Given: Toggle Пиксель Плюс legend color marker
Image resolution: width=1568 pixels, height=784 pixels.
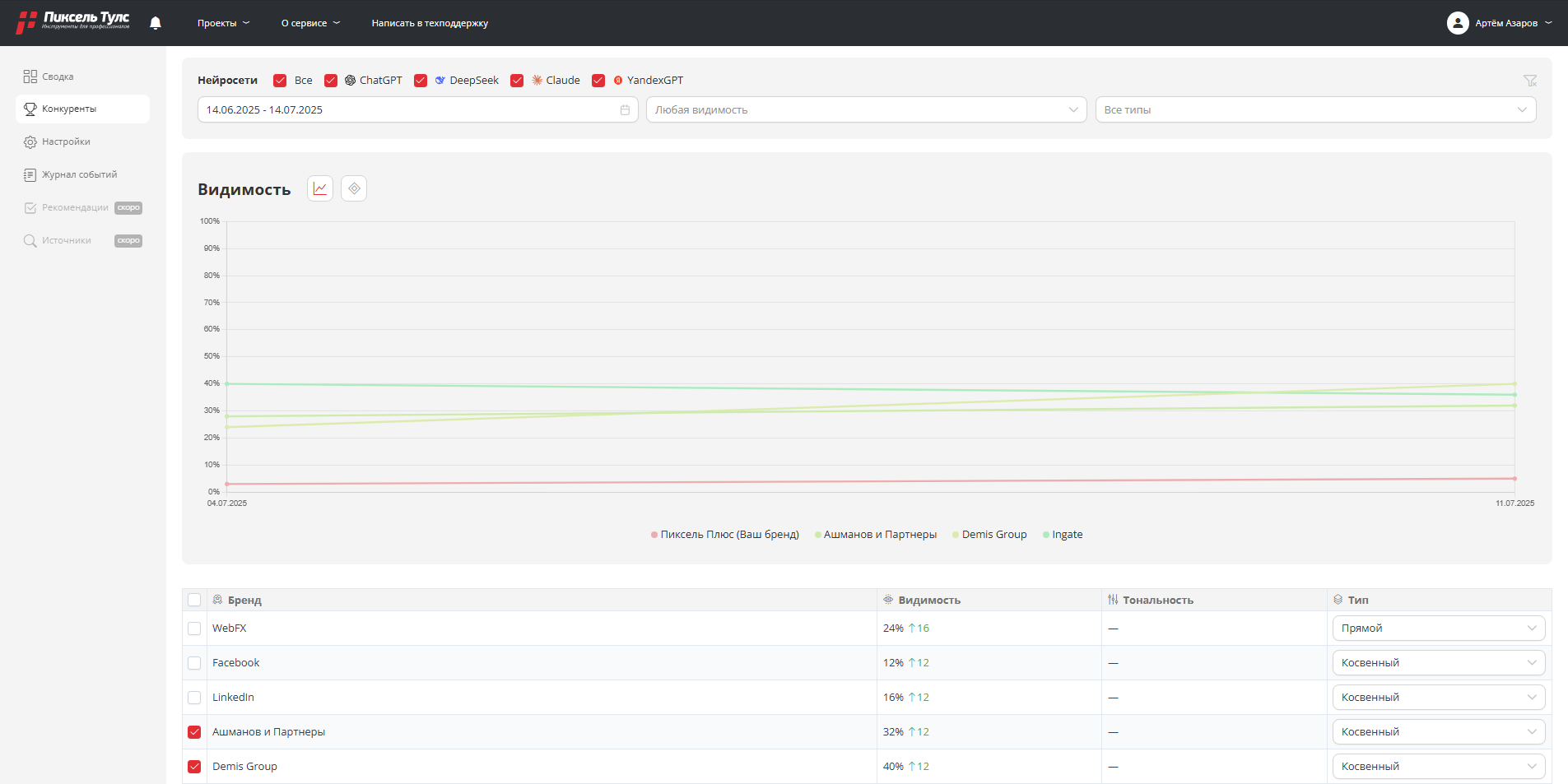Looking at the screenshot, I should click(x=654, y=535).
